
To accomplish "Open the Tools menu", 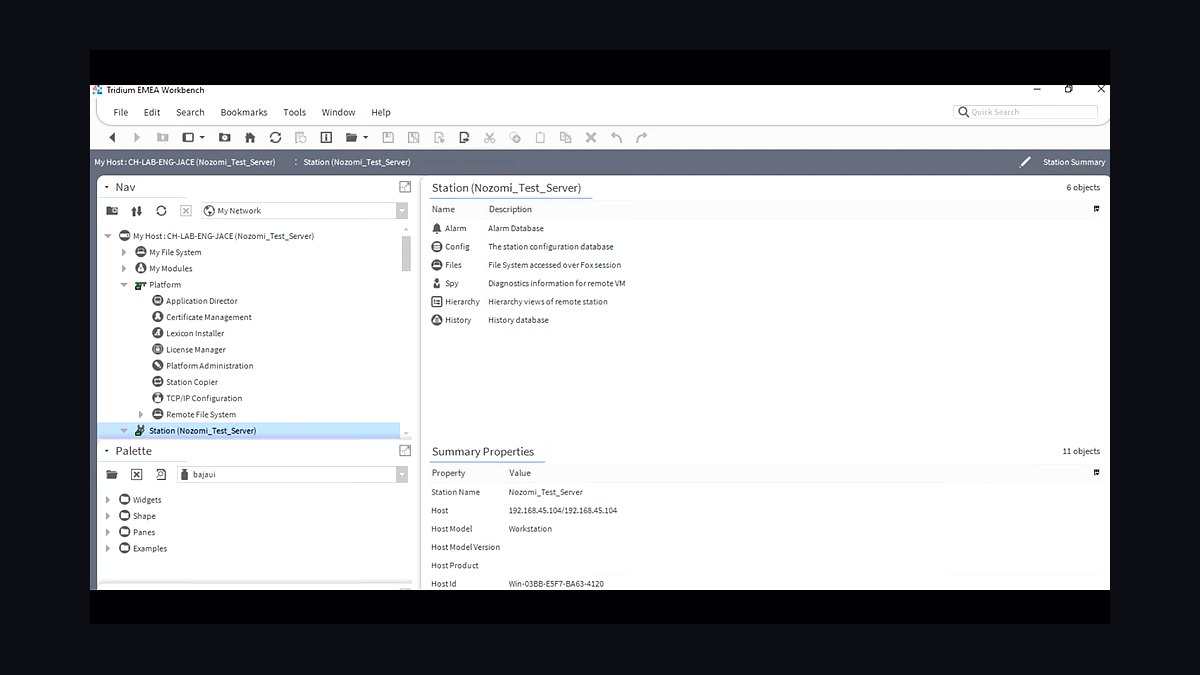I will click(294, 112).
